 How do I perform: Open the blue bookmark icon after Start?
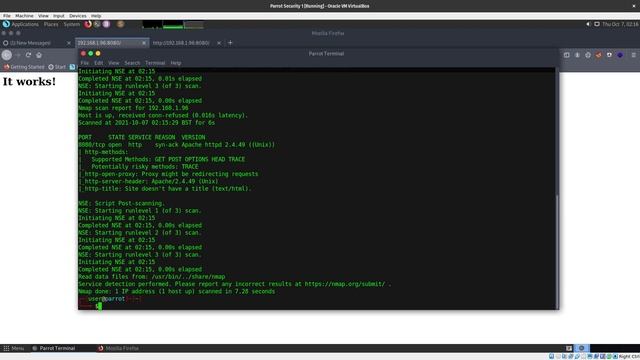(x=72, y=67)
